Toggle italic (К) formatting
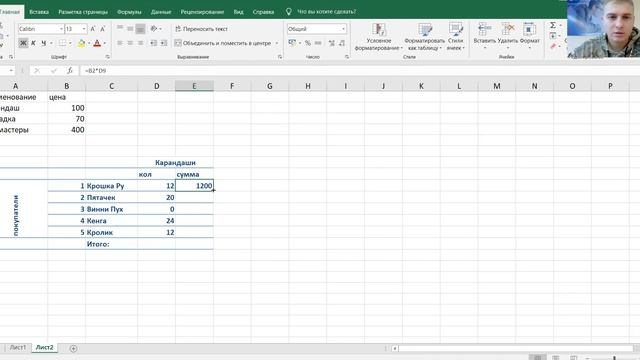Viewport: 640px width, 360px height. click(x=33, y=43)
